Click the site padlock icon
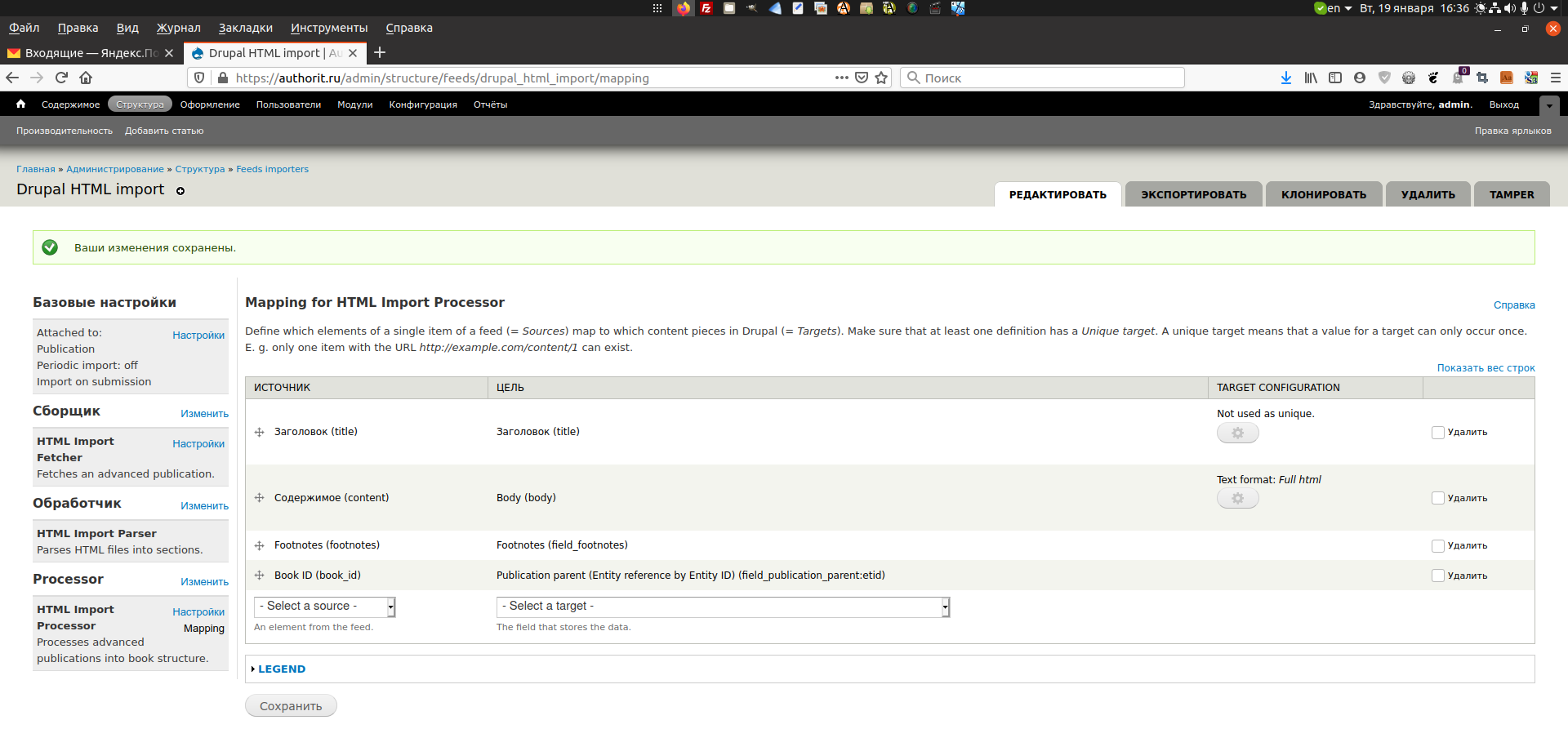1568x729 pixels. tap(222, 78)
